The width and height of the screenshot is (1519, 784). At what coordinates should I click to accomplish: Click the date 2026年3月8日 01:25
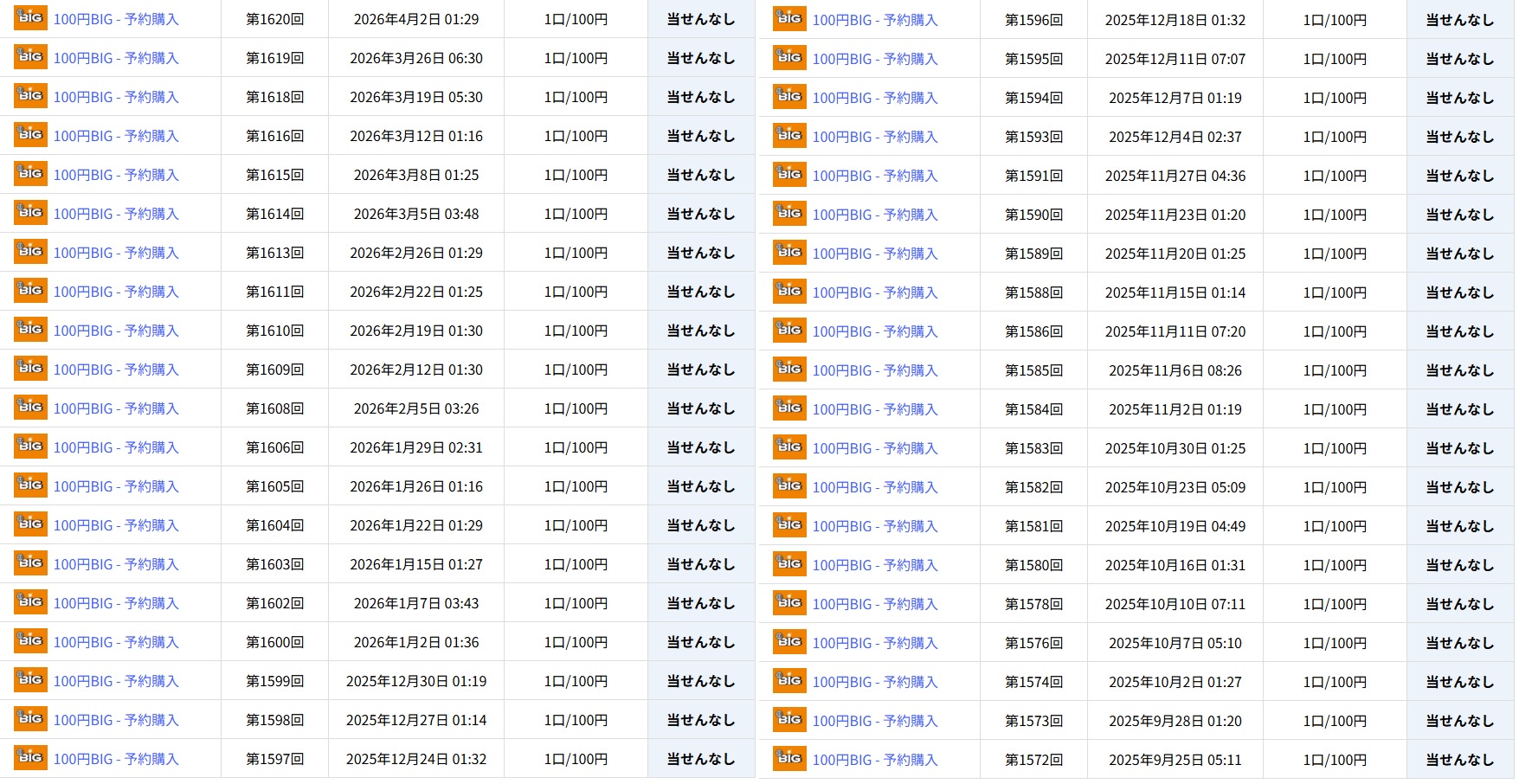(x=416, y=175)
